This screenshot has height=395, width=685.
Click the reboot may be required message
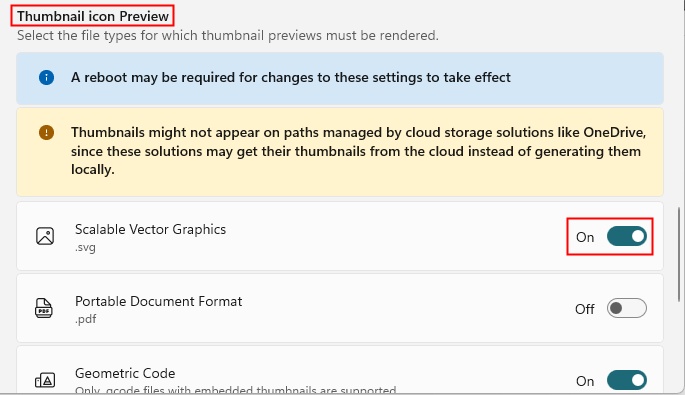291,77
